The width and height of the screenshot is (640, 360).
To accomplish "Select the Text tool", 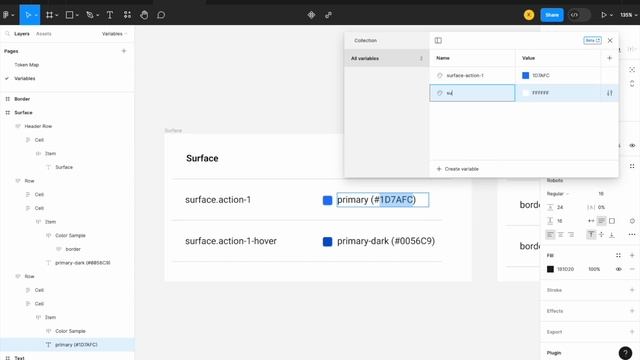I will point(110,15).
